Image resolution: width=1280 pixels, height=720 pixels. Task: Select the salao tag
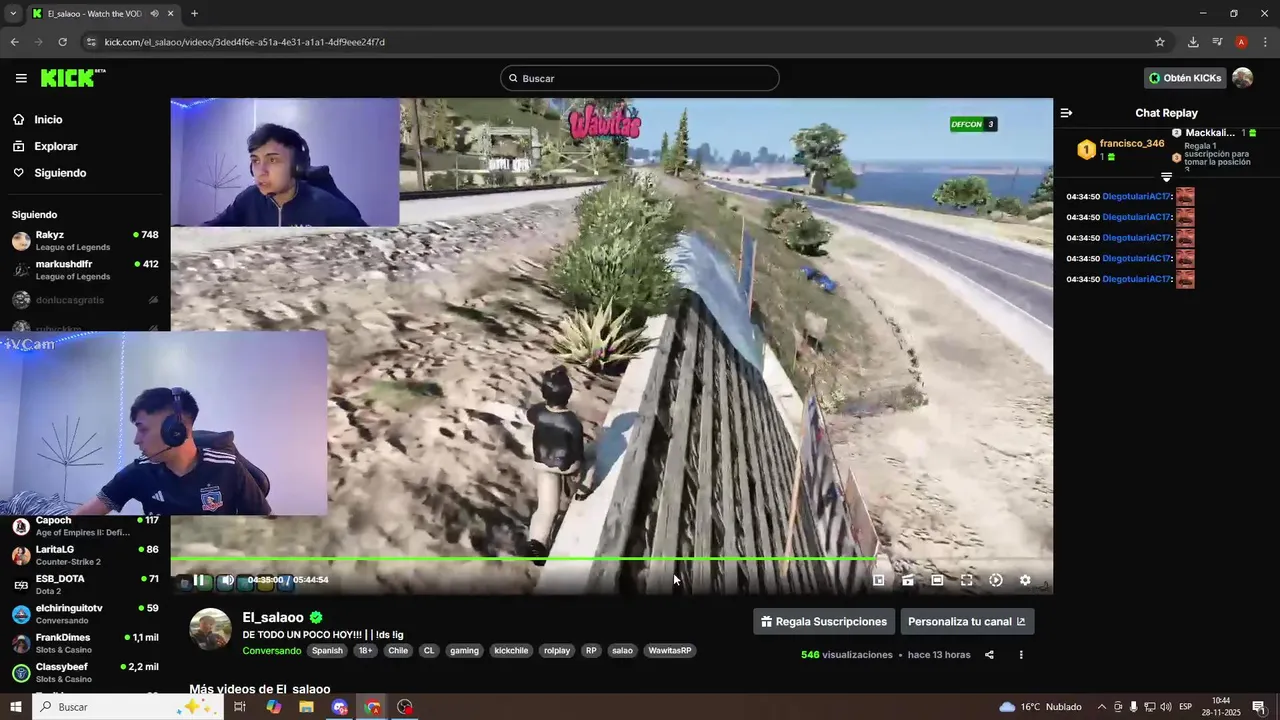click(622, 651)
